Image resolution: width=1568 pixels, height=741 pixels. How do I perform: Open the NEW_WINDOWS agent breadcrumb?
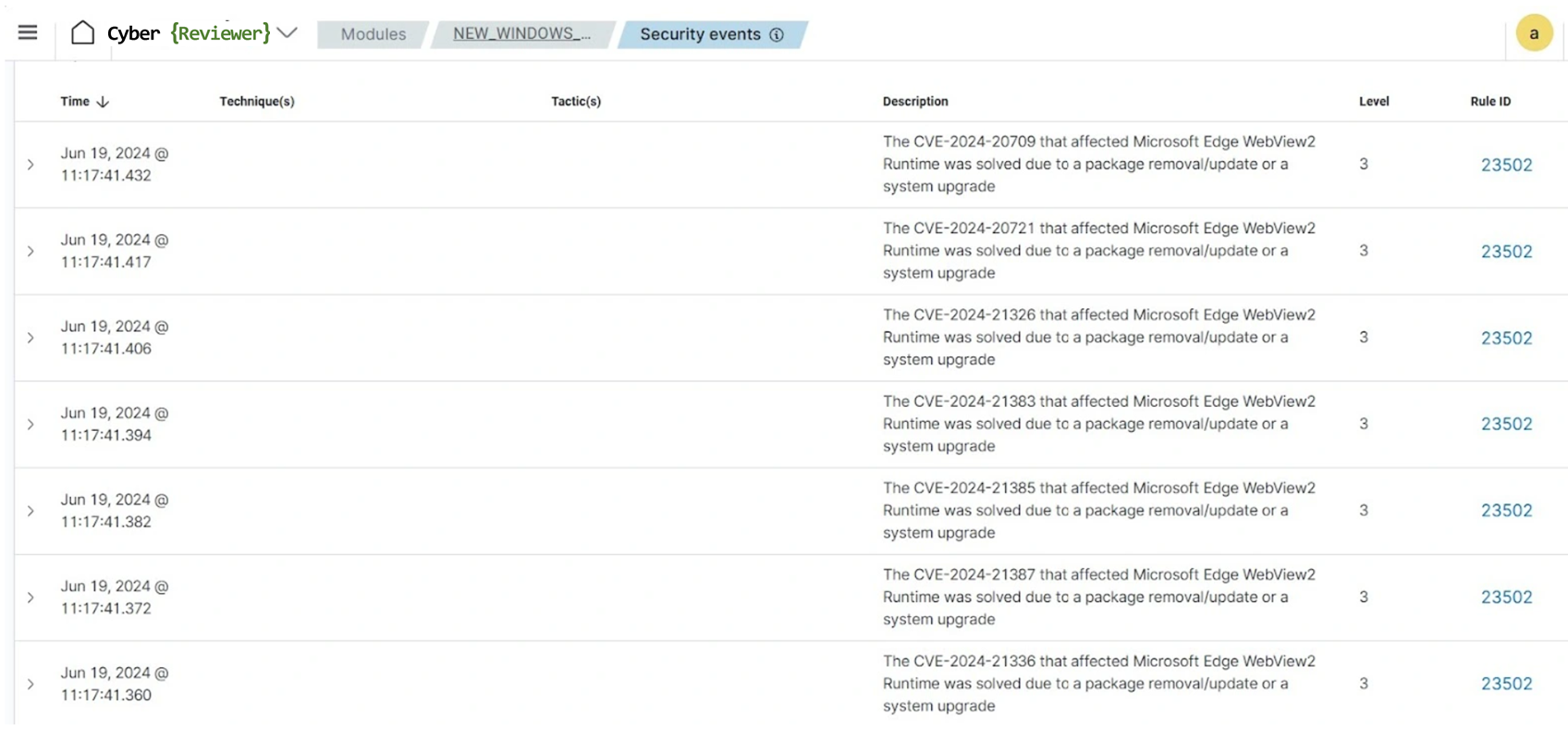(521, 34)
